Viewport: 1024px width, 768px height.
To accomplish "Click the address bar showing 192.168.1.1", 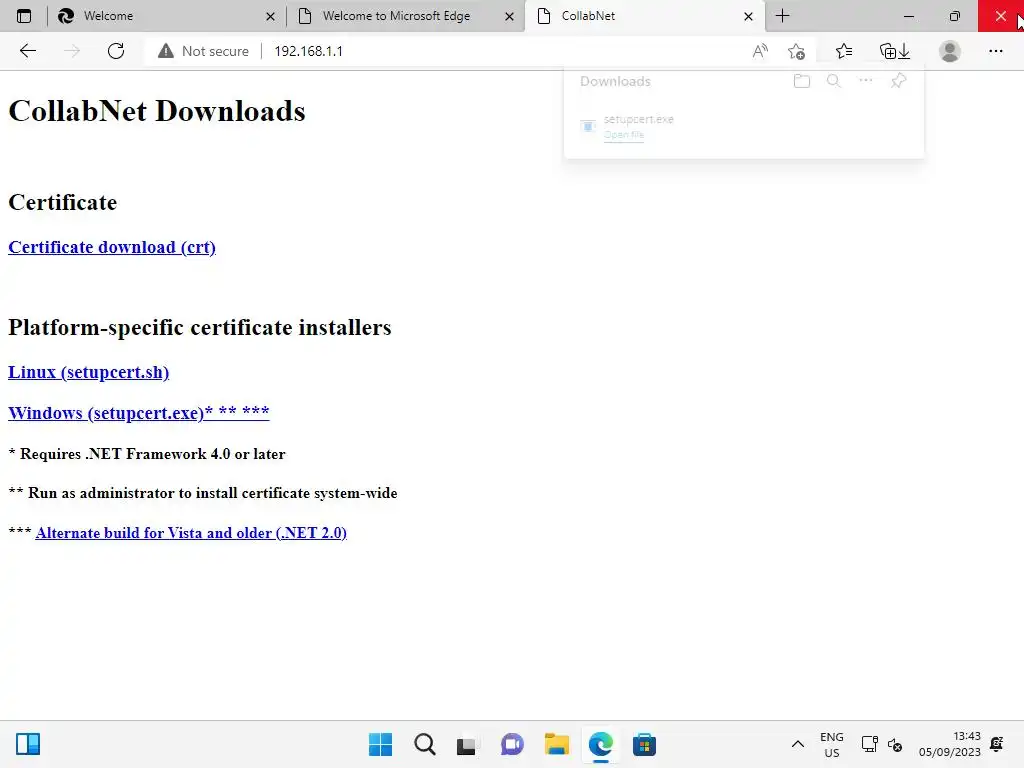I will tap(308, 51).
